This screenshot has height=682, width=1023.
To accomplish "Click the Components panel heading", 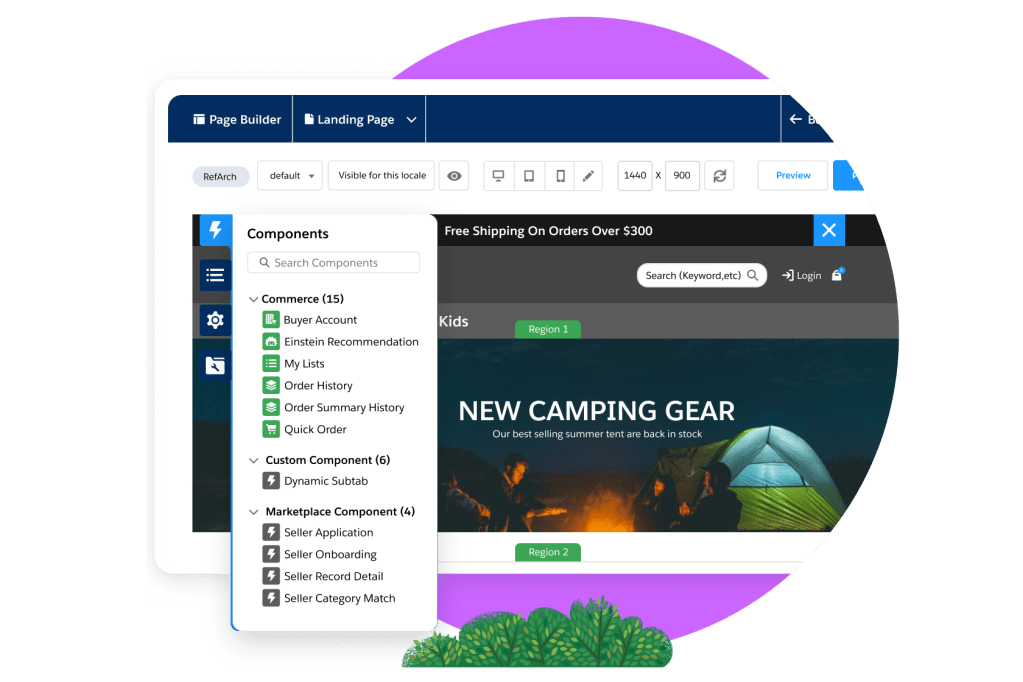I will coord(288,234).
